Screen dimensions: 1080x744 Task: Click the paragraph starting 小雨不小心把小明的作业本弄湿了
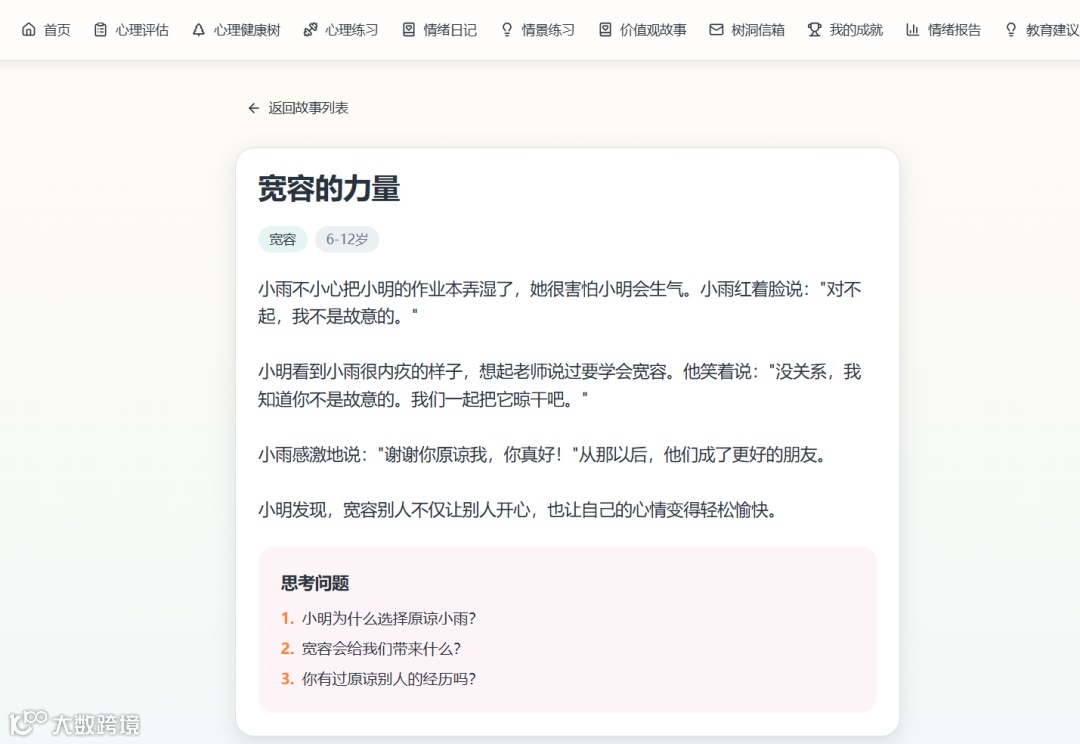(559, 302)
